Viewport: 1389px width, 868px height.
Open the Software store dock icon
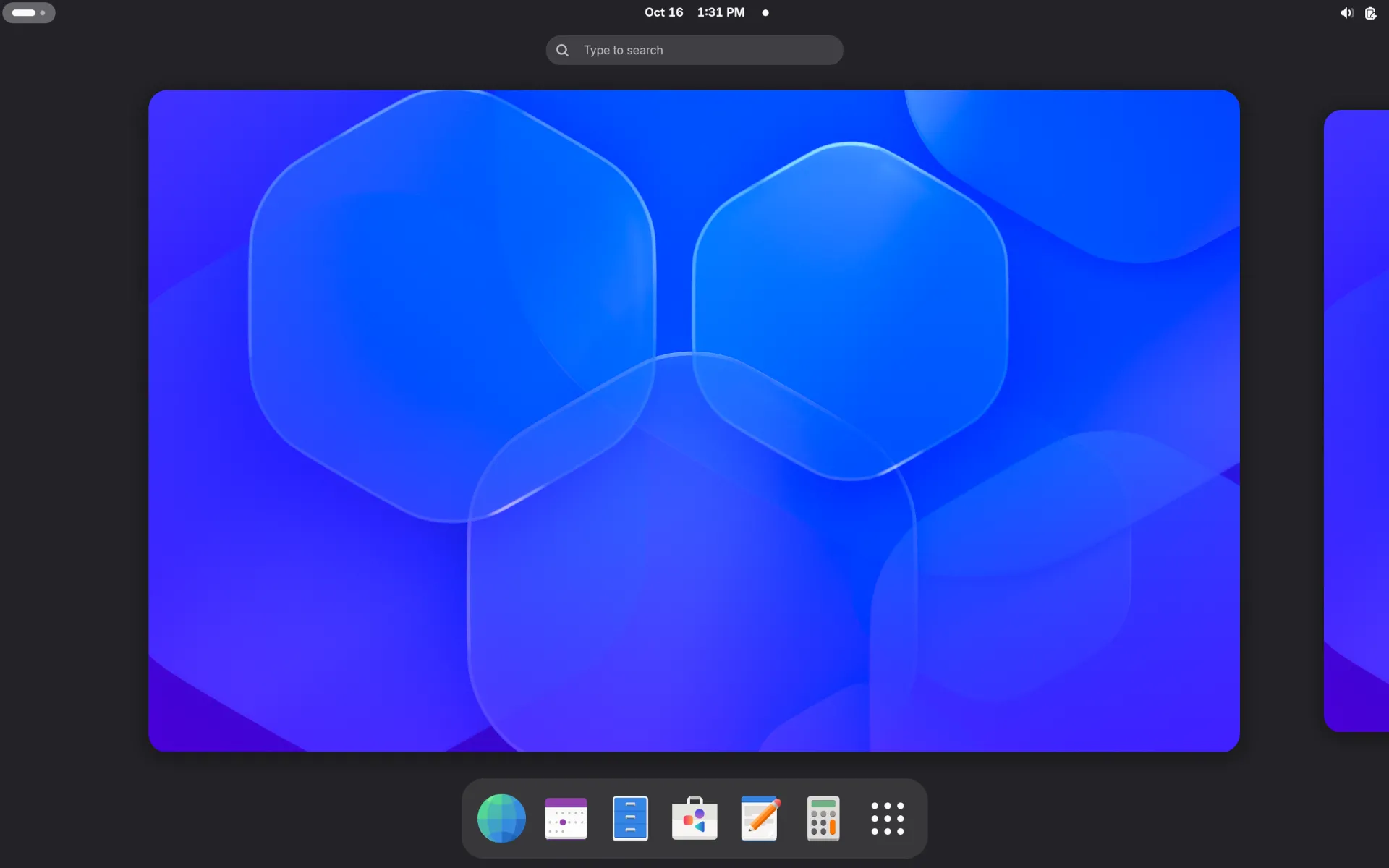click(694, 818)
